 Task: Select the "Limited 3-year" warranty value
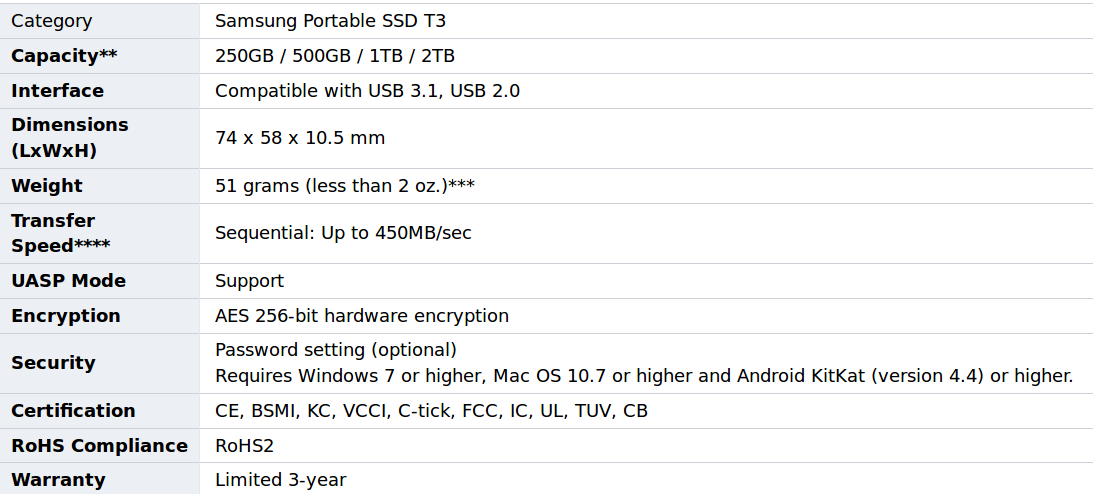click(x=281, y=480)
